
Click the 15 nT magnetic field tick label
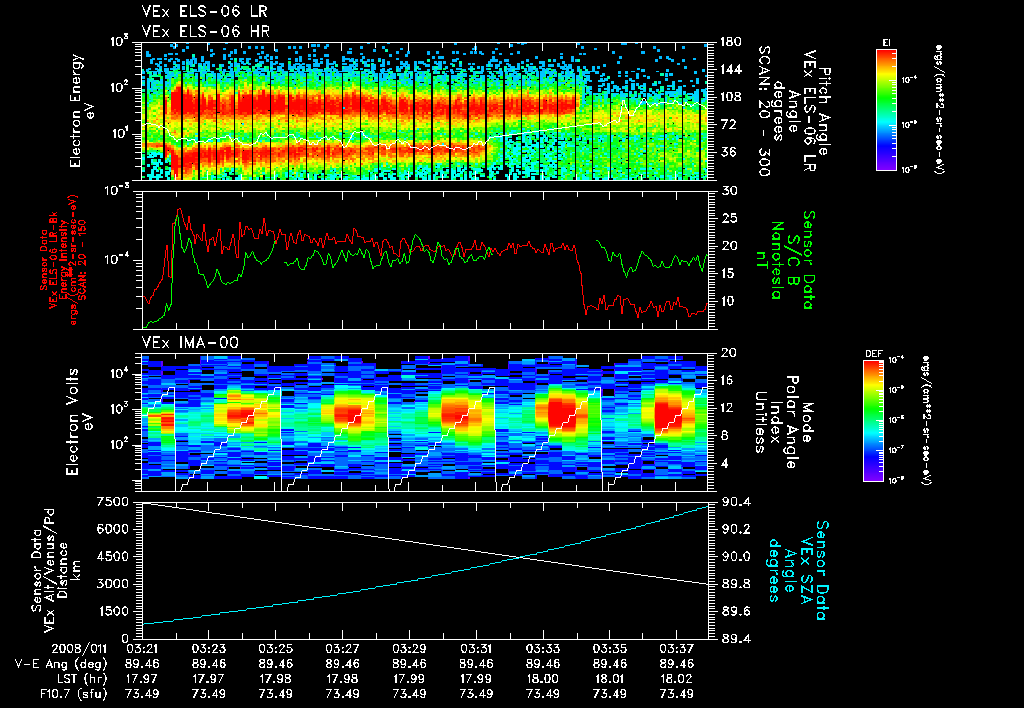tap(729, 273)
